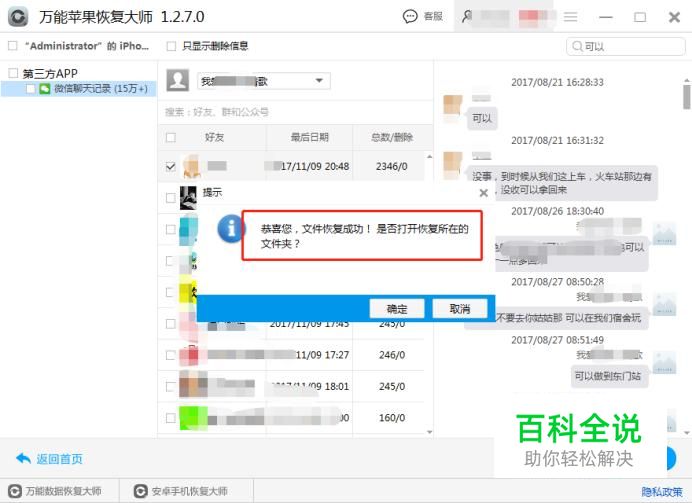The width and height of the screenshot is (692, 503).
Task: Open customer service chat bubble icon
Action: point(410,17)
